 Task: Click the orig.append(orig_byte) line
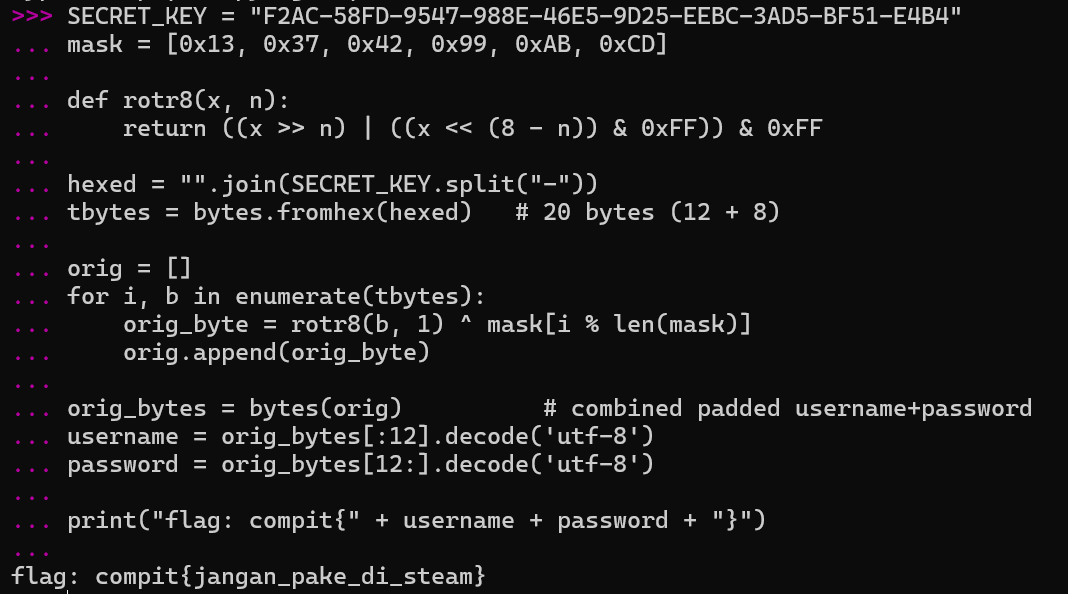coord(276,353)
